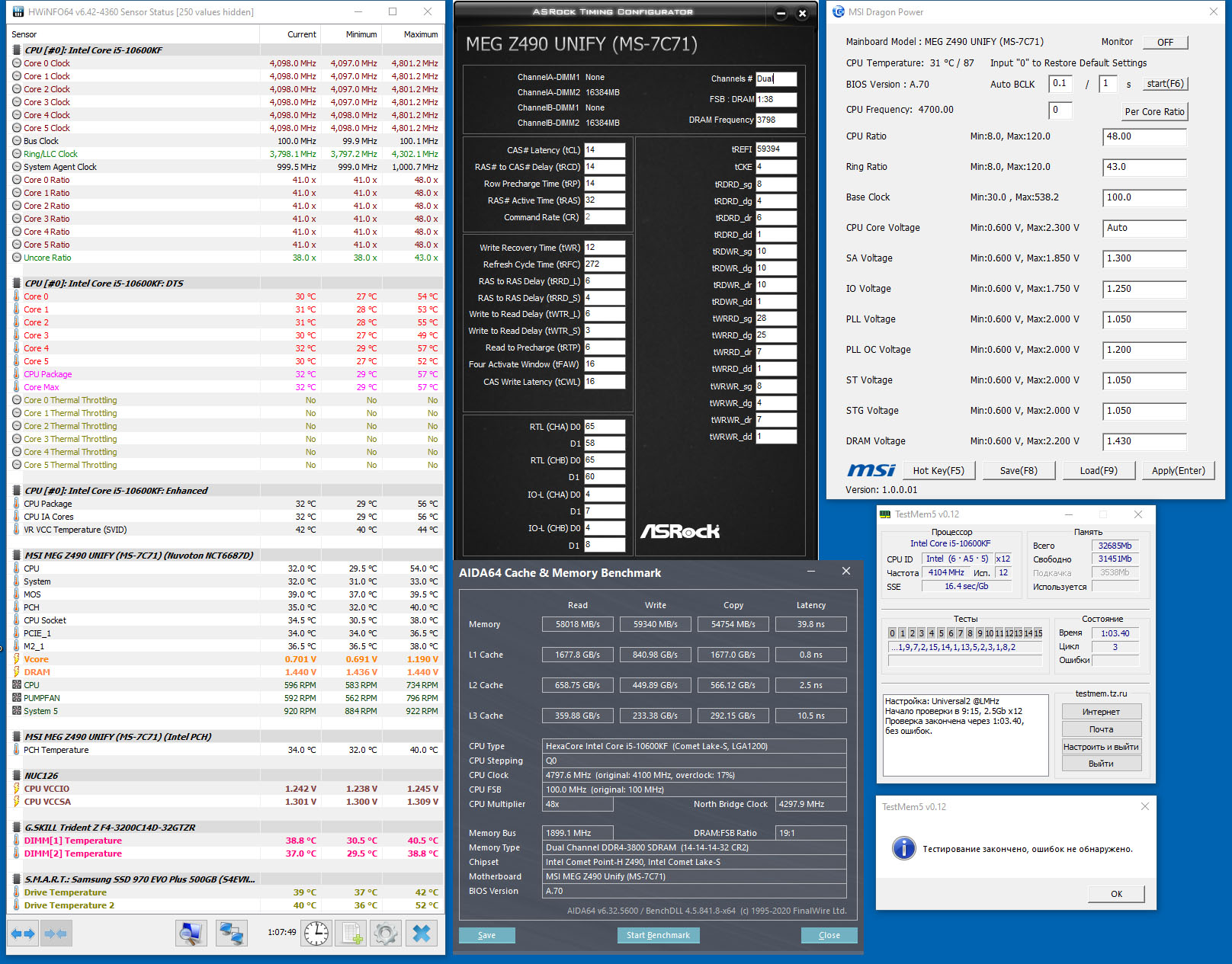The image size is (1232, 964).
Task: Click the info icon in TestMem5 dialog
Action: pyautogui.click(x=903, y=848)
